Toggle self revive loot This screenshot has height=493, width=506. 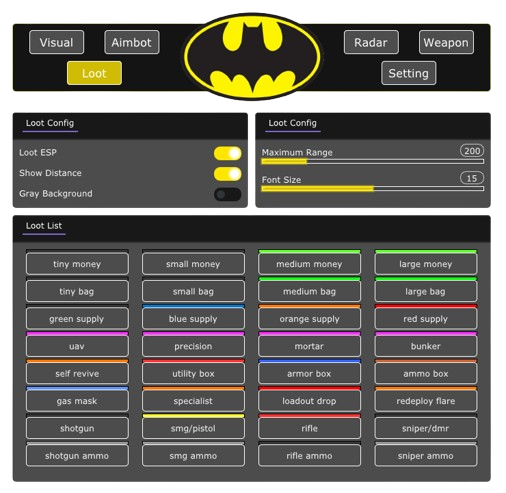pos(77,373)
